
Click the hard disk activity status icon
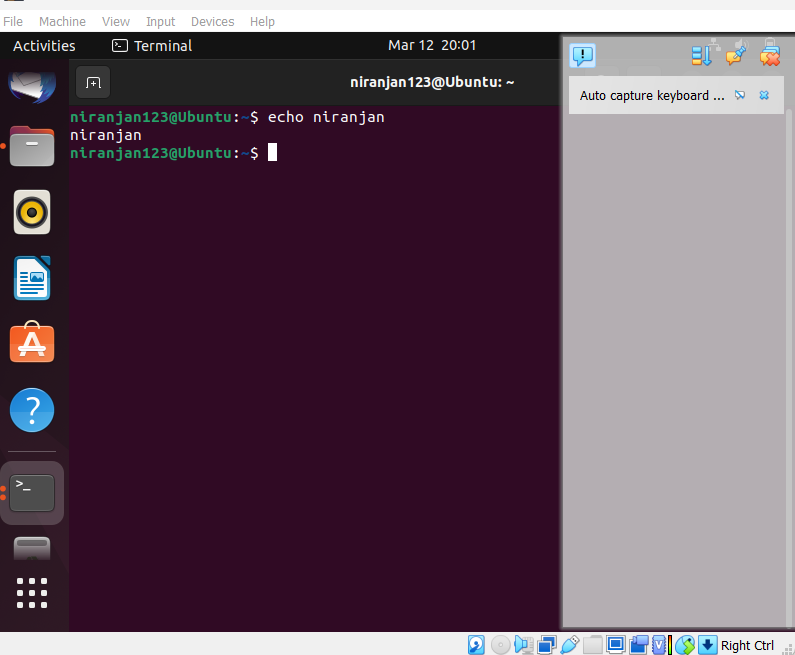pos(476,645)
